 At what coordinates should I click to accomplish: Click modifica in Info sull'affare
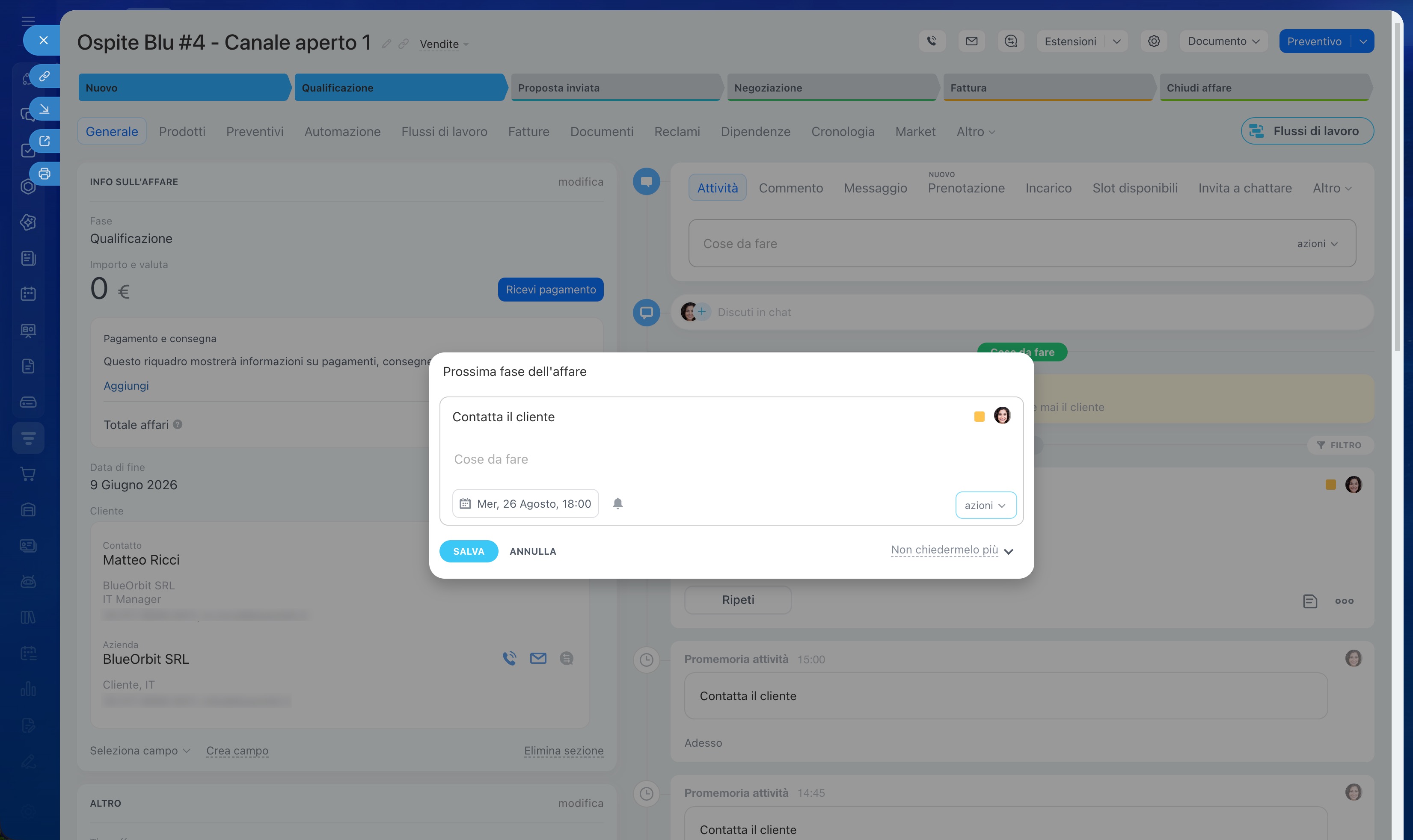point(581,182)
